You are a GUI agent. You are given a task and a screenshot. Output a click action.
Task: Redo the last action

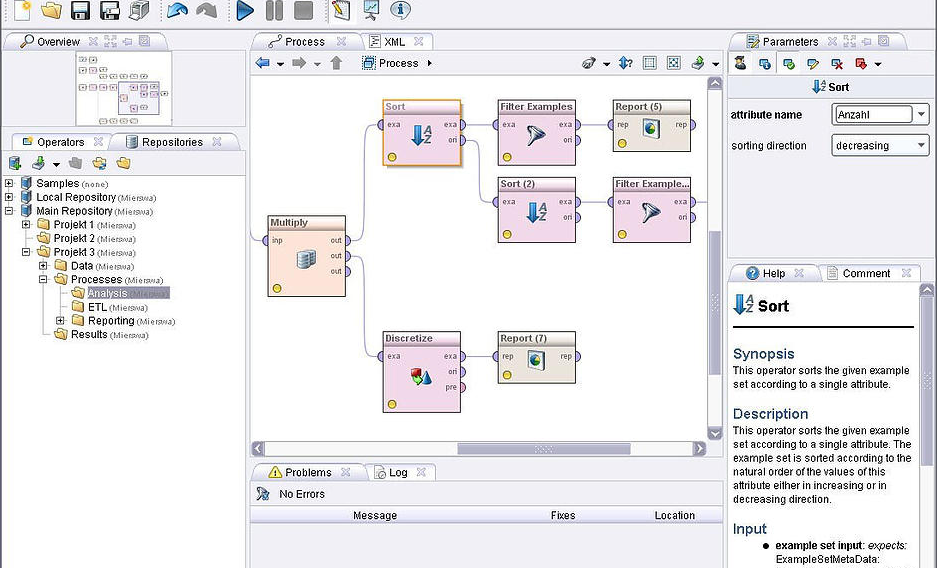click(206, 10)
